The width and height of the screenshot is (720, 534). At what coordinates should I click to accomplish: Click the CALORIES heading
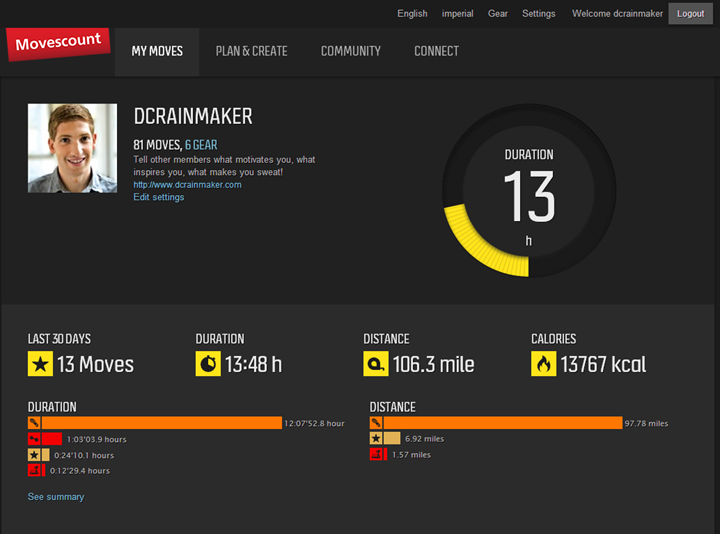coord(554,339)
